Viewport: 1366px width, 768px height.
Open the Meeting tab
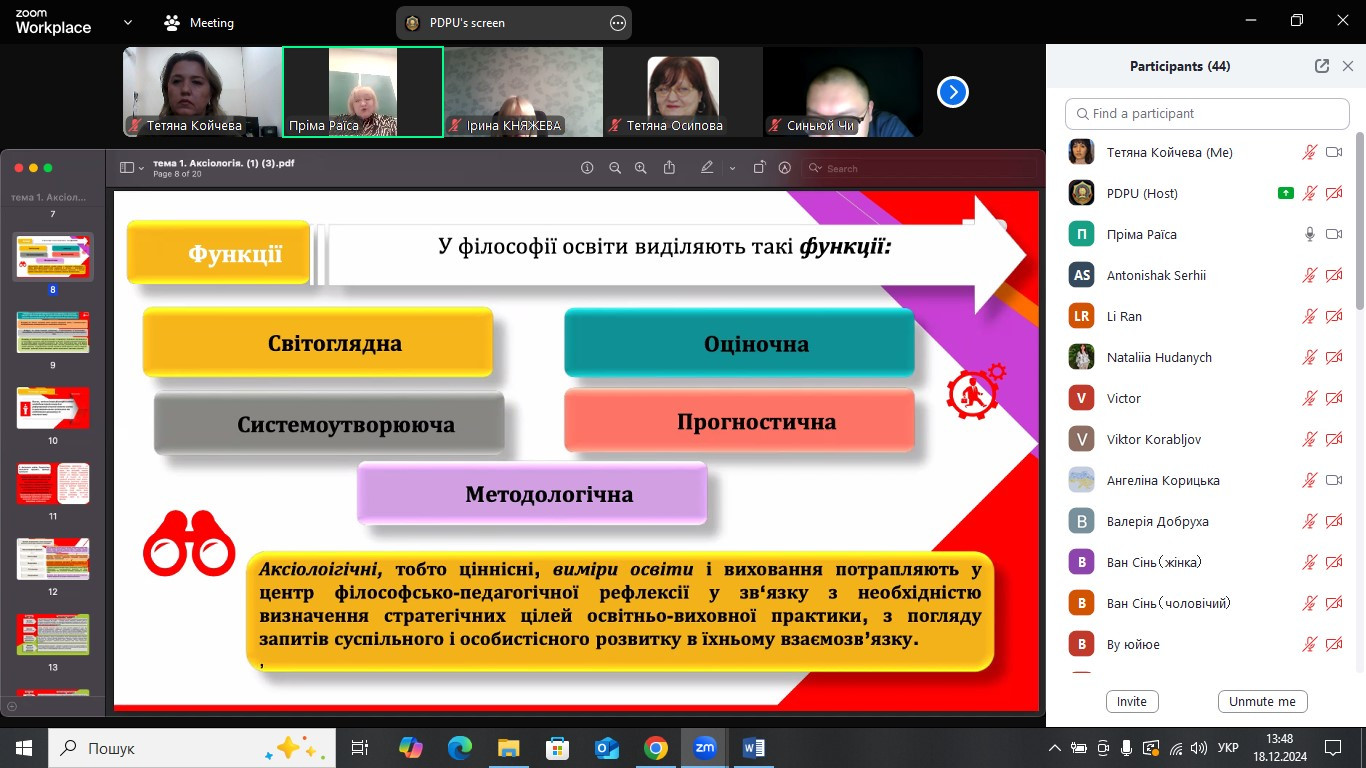pos(199,22)
